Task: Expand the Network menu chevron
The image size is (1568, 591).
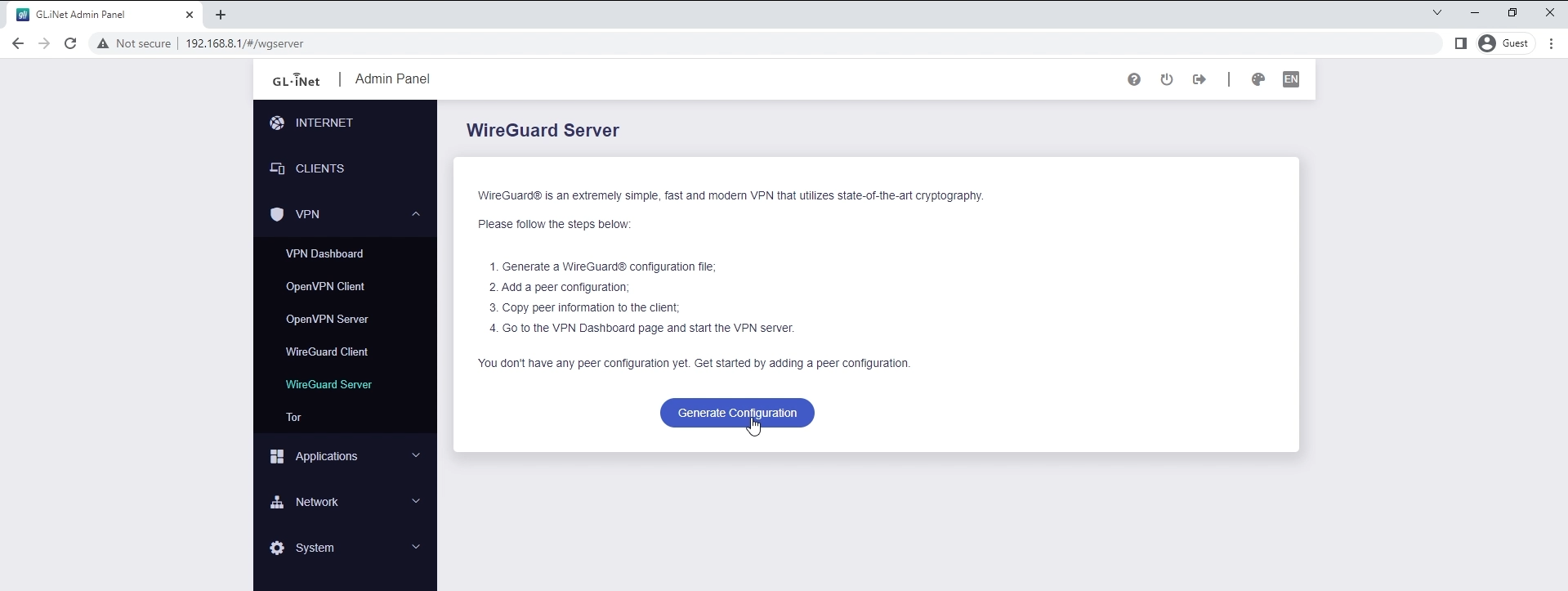Action: [x=416, y=501]
